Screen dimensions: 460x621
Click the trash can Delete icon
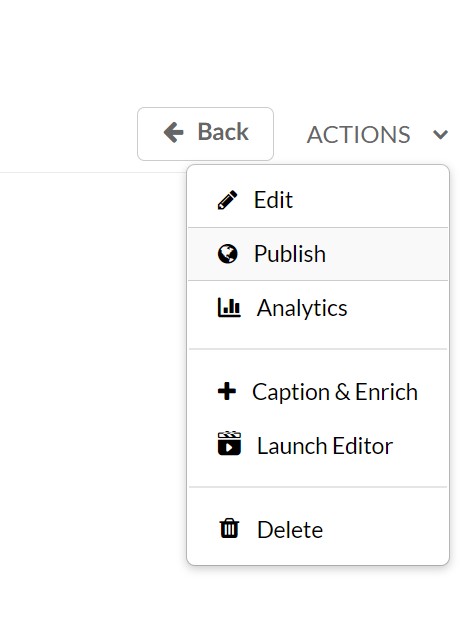(229, 528)
